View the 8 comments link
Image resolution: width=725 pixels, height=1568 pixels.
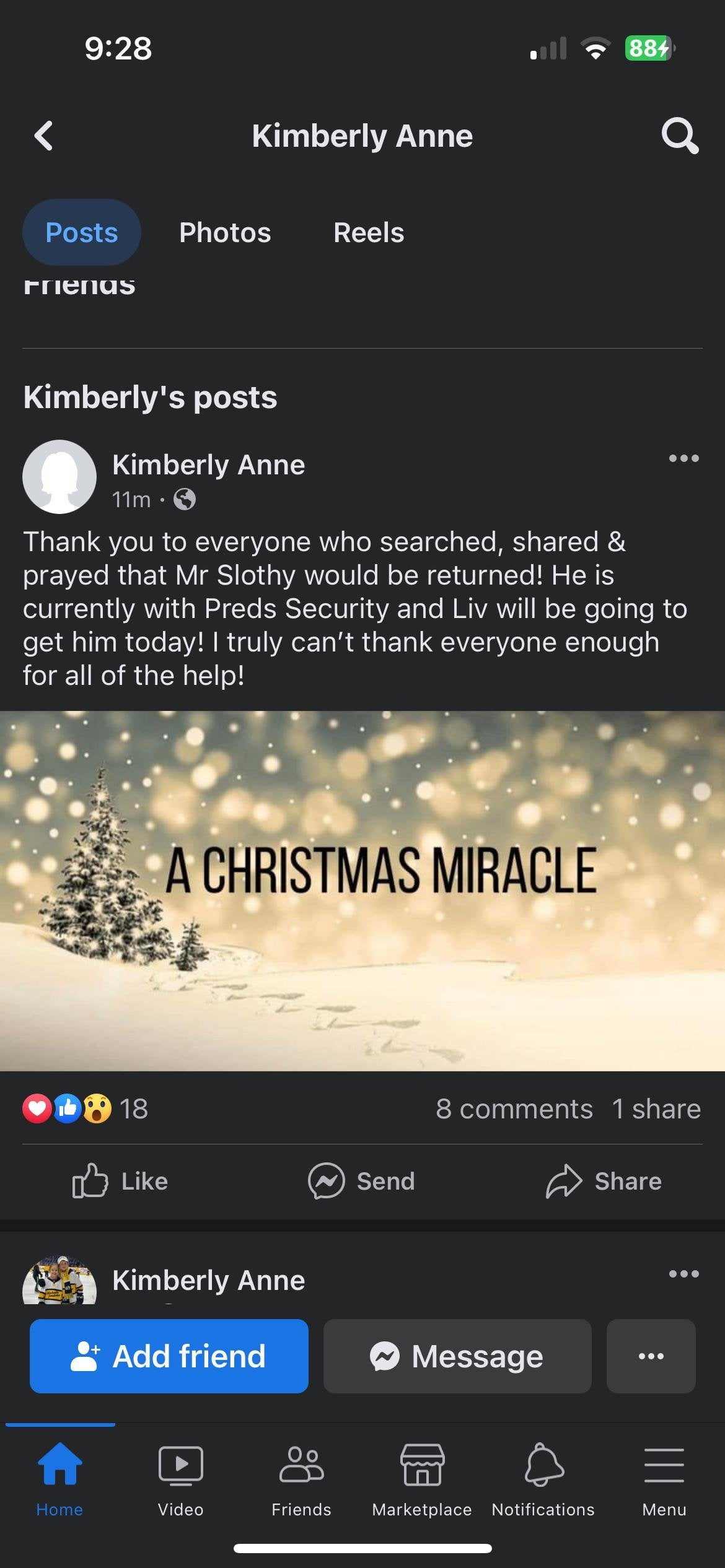514,1108
